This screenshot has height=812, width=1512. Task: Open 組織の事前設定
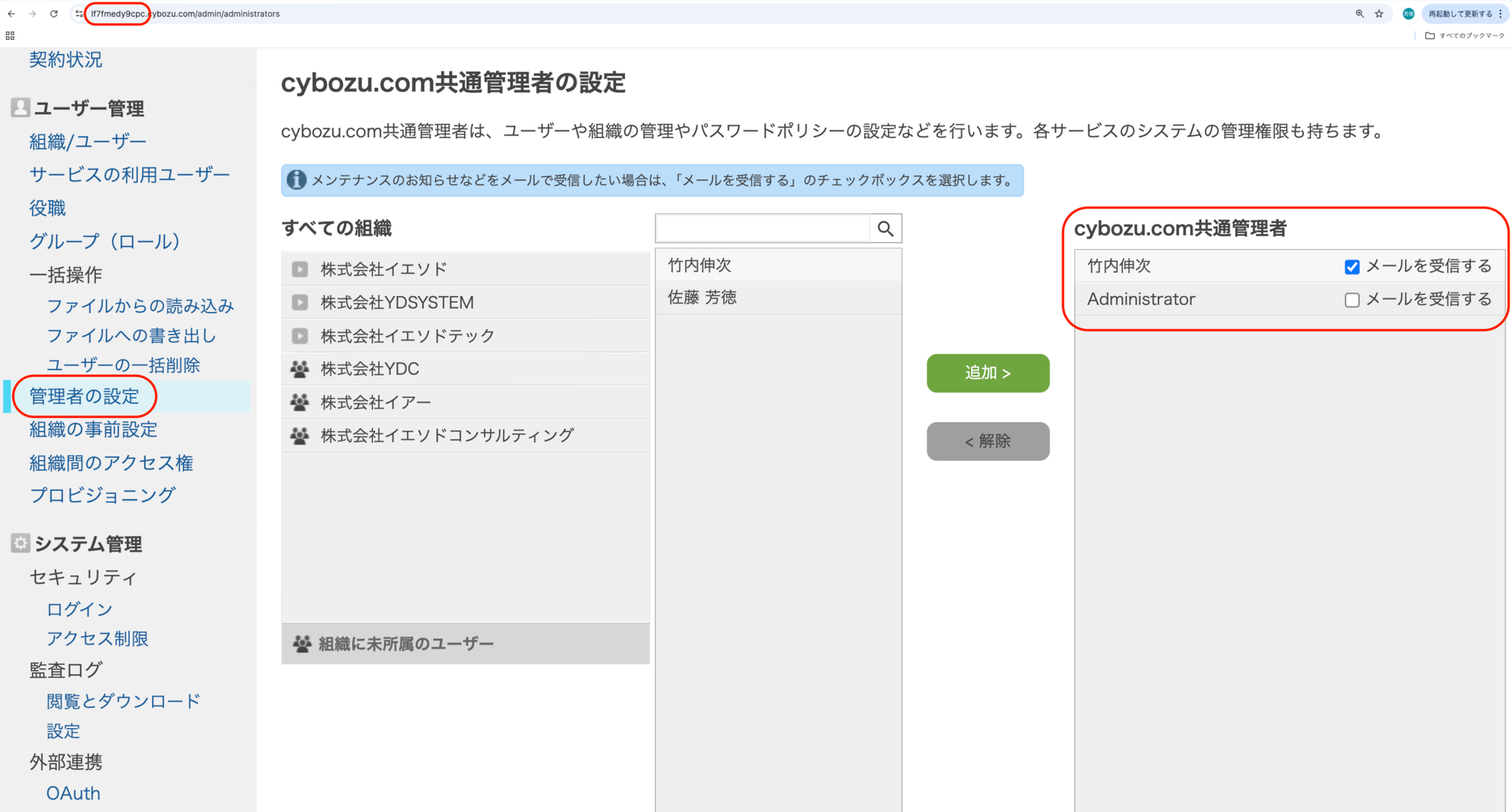[x=93, y=430]
